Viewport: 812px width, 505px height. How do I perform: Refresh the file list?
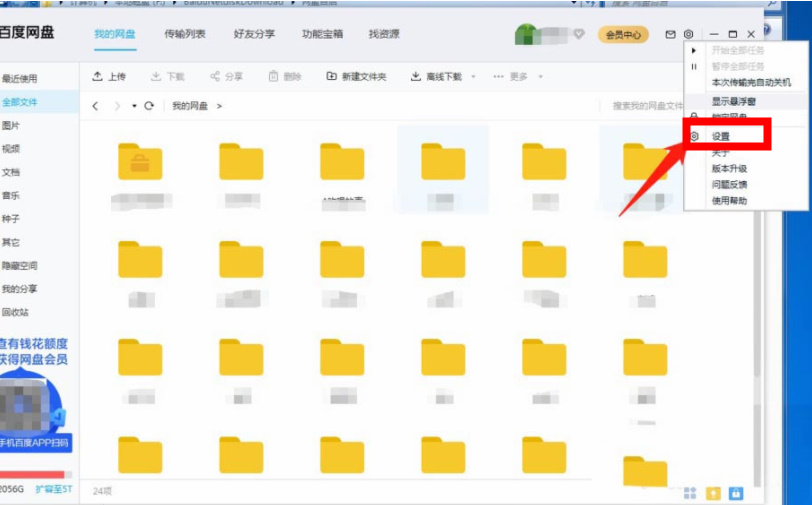click(149, 106)
